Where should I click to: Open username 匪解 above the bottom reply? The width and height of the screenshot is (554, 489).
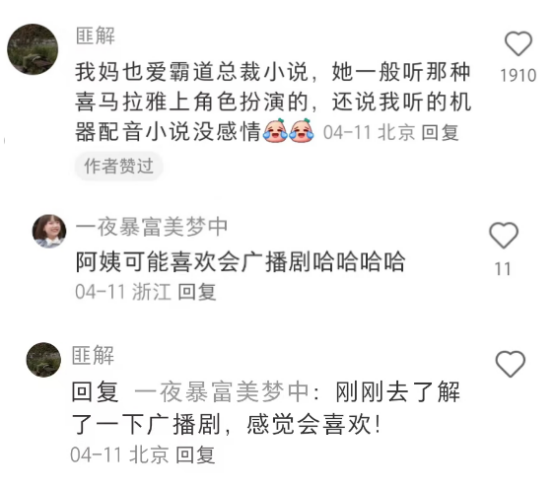(x=93, y=355)
